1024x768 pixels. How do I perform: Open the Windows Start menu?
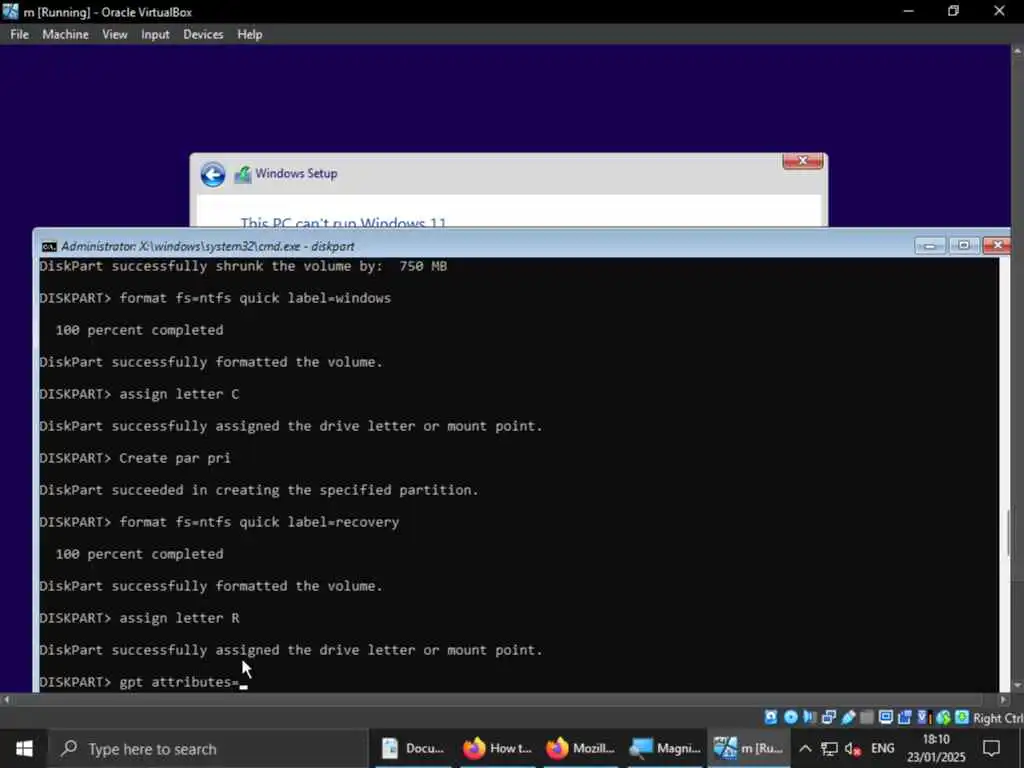click(24, 748)
